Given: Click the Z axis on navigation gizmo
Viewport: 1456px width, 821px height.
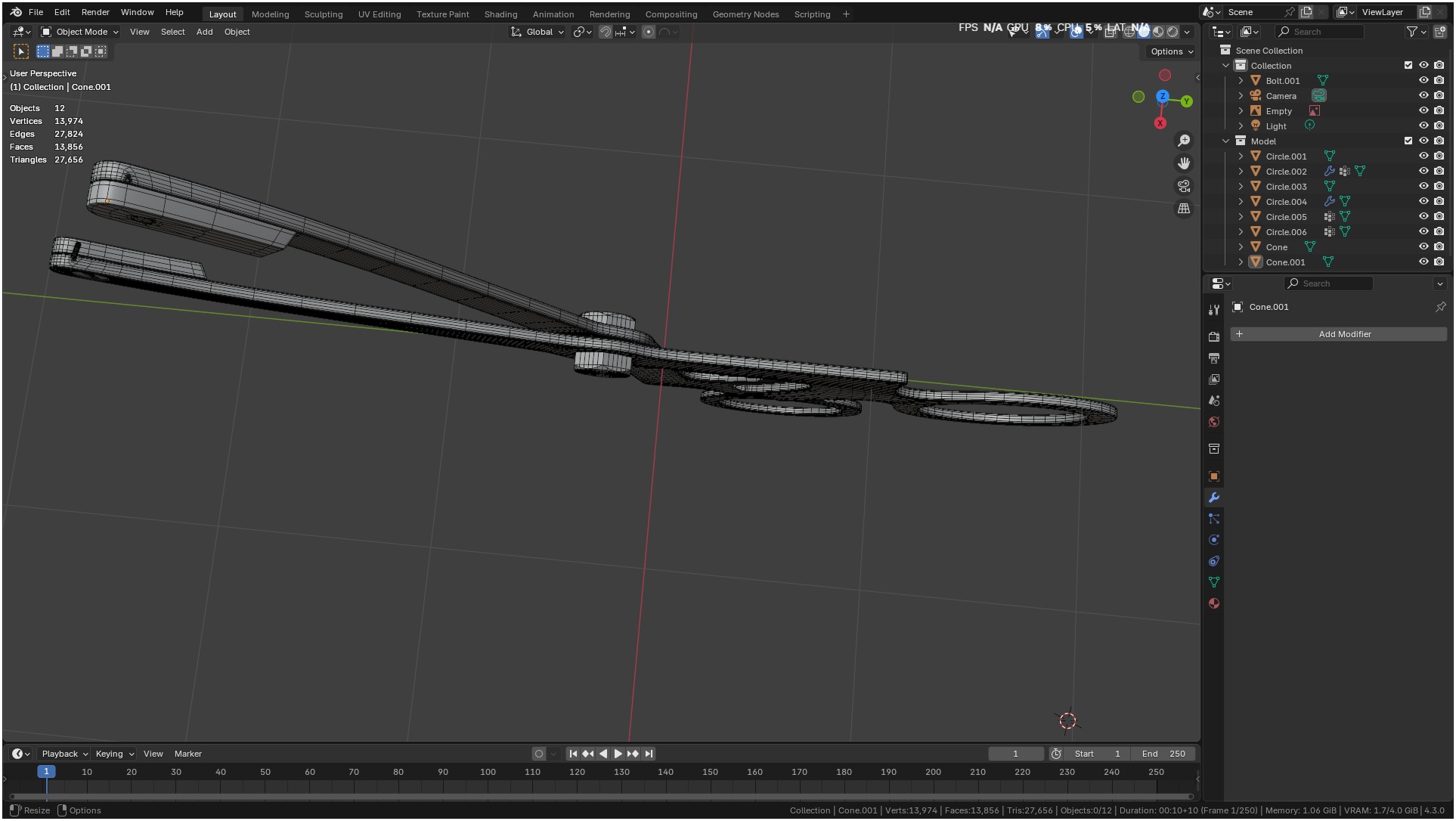Looking at the screenshot, I should pyautogui.click(x=1163, y=97).
